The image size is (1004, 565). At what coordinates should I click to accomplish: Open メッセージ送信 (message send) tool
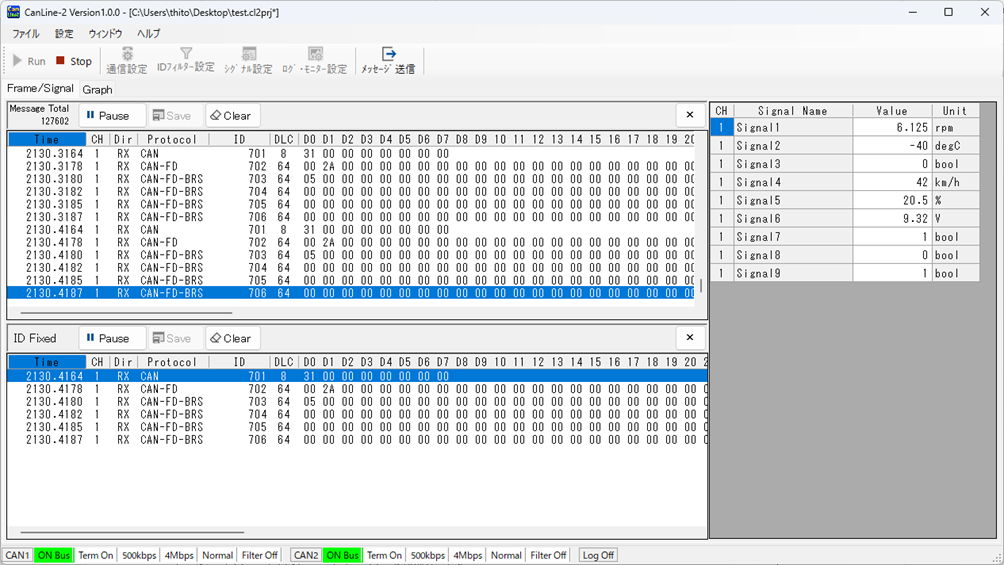pyautogui.click(x=388, y=61)
